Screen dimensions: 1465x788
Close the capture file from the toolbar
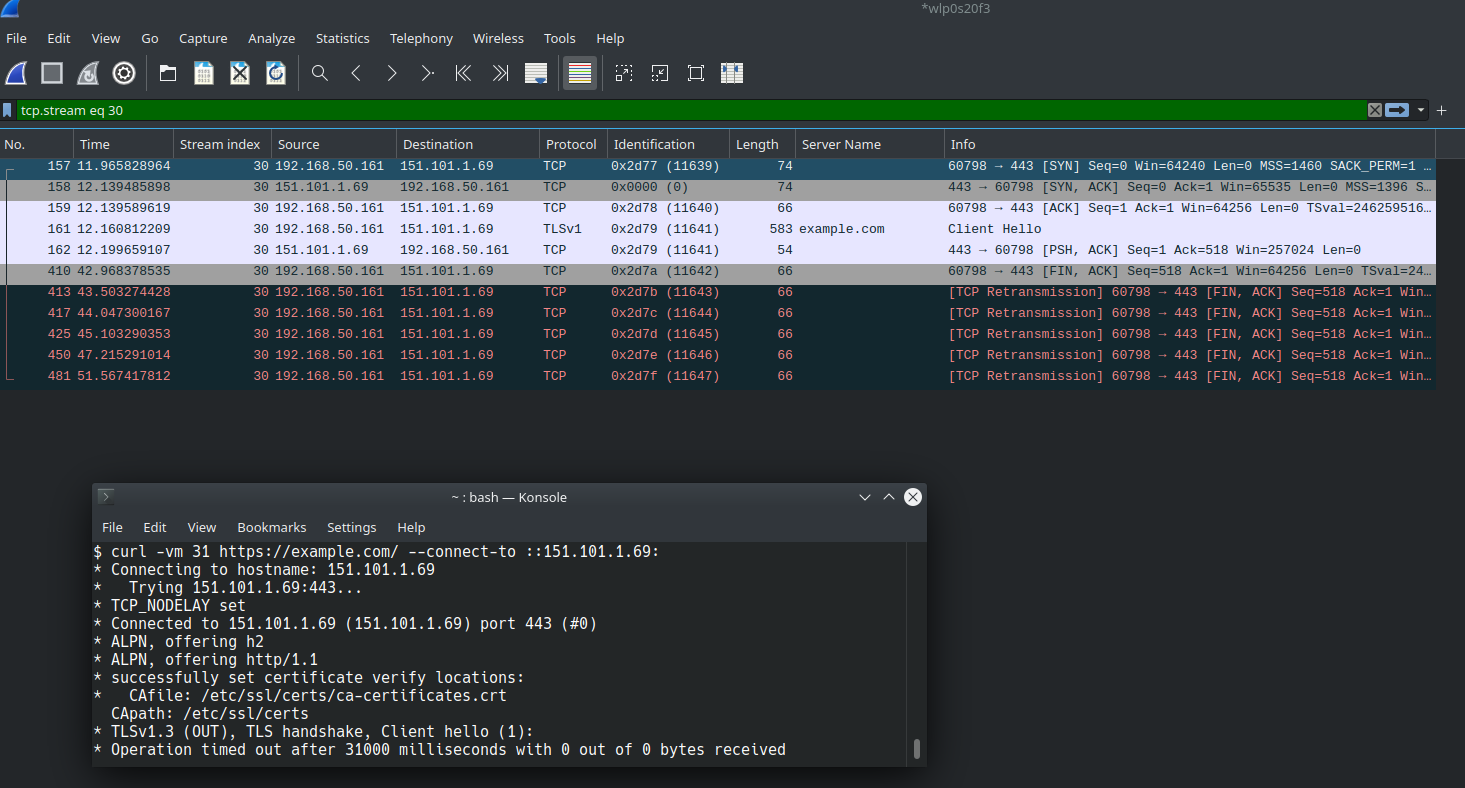coord(240,73)
